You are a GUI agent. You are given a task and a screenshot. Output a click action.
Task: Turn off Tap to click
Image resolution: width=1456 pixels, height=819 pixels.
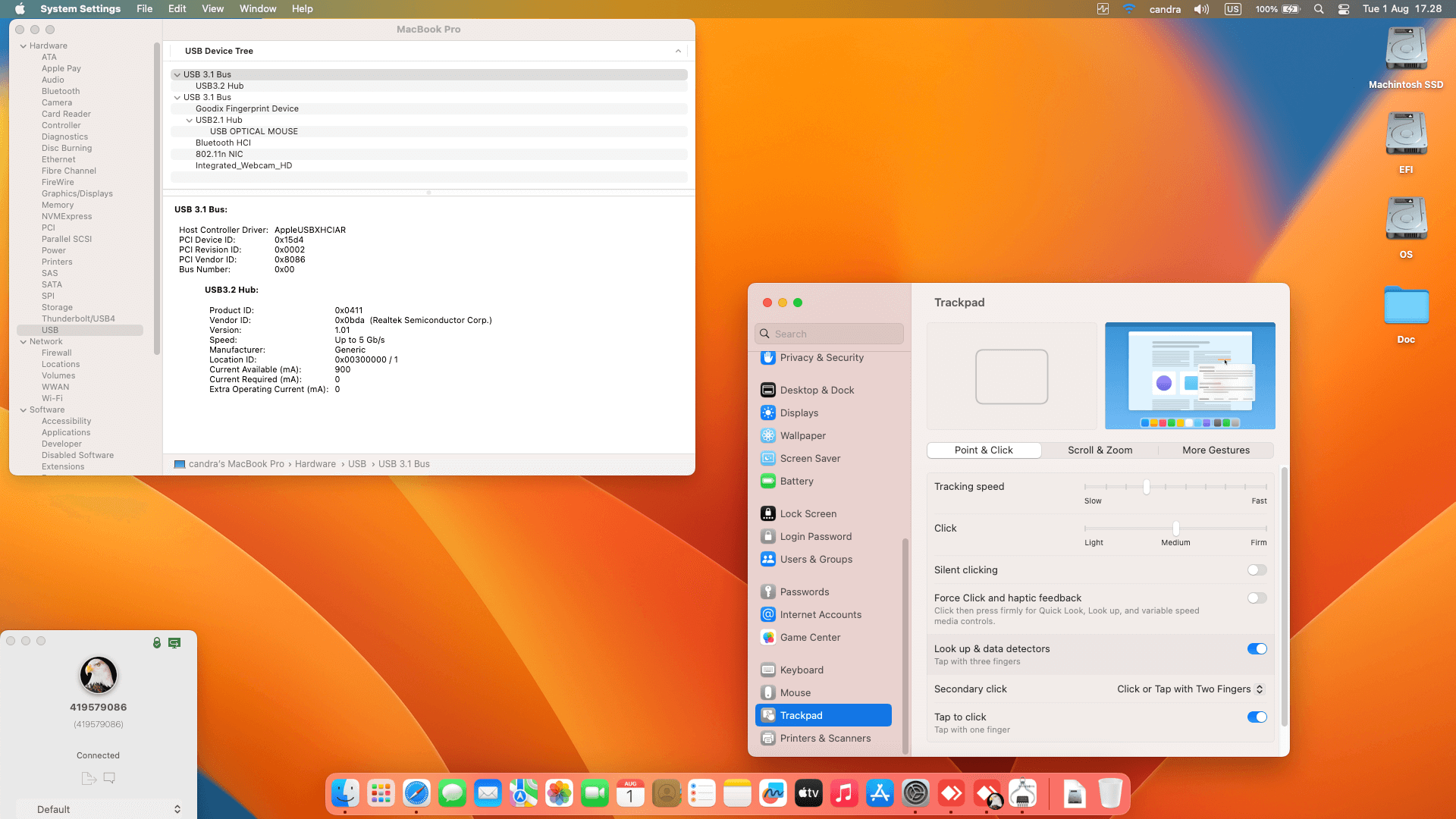[1257, 717]
